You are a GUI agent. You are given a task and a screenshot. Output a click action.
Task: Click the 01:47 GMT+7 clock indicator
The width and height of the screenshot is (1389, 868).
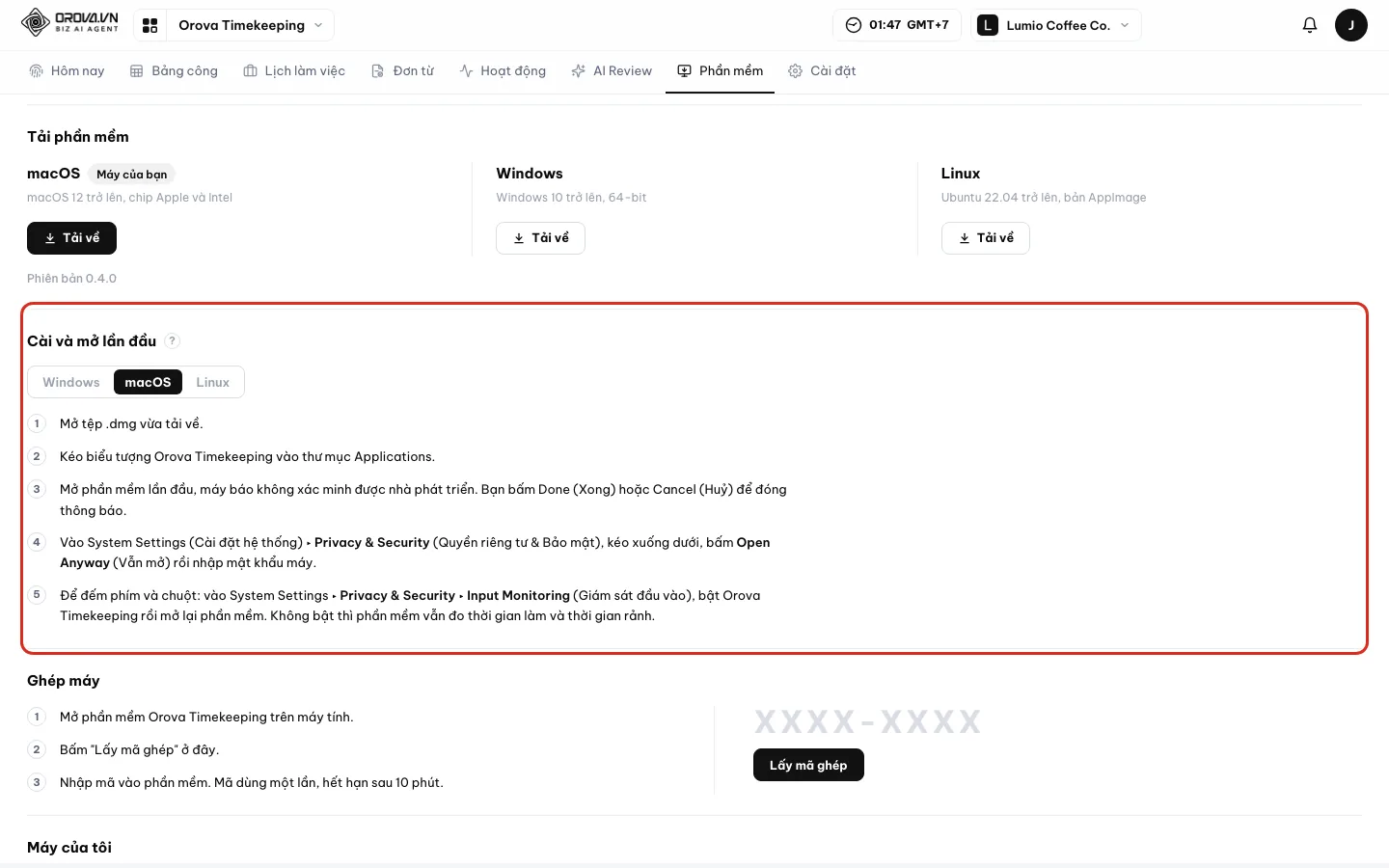[897, 25]
